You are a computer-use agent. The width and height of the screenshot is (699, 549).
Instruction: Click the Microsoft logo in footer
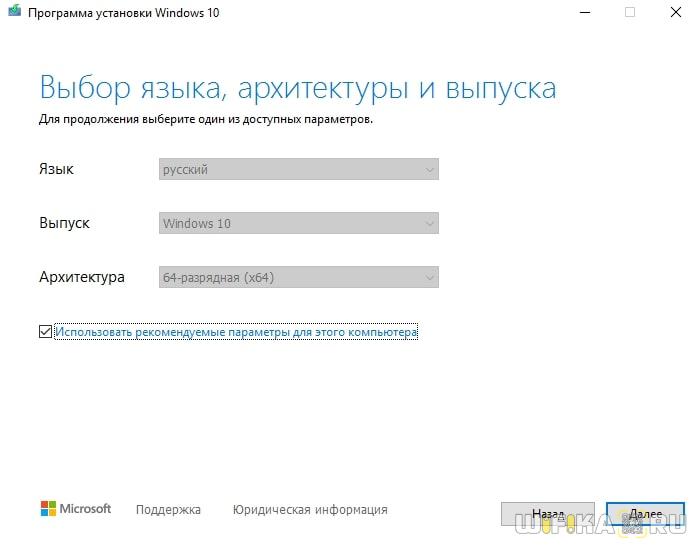(x=75, y=508)
